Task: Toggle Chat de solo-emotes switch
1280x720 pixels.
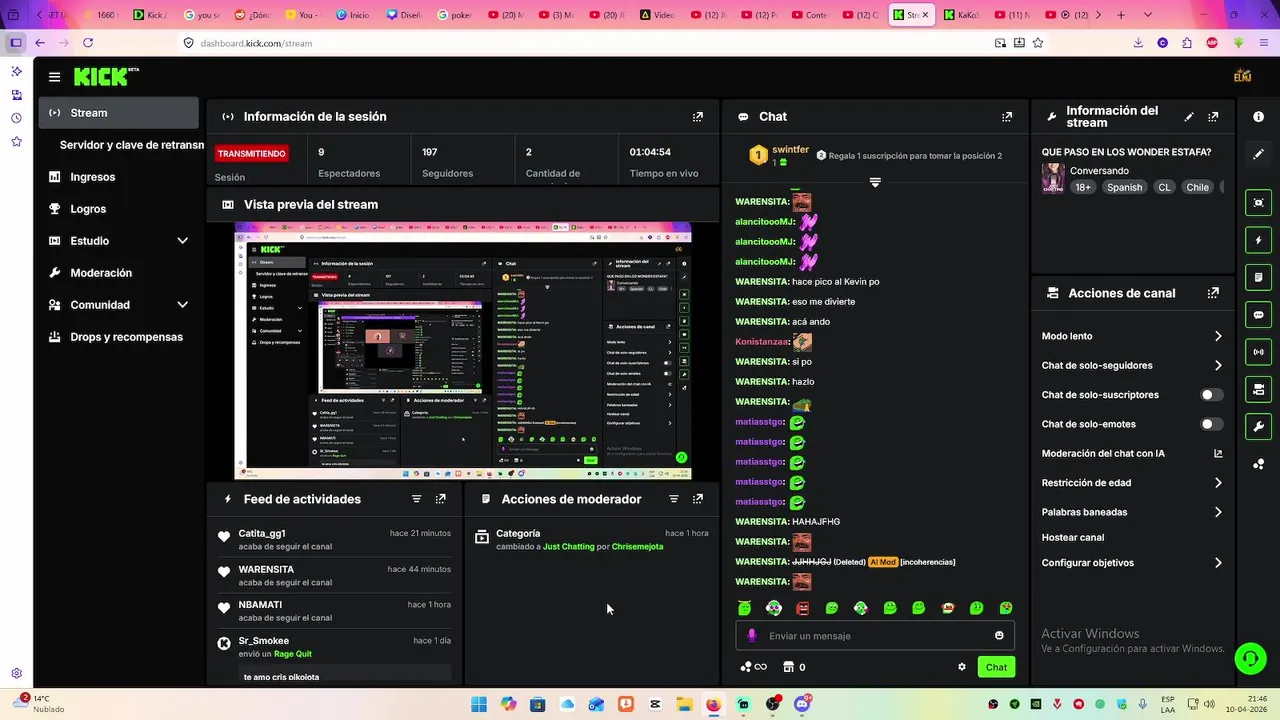Action: click(x=1211, y=424)
